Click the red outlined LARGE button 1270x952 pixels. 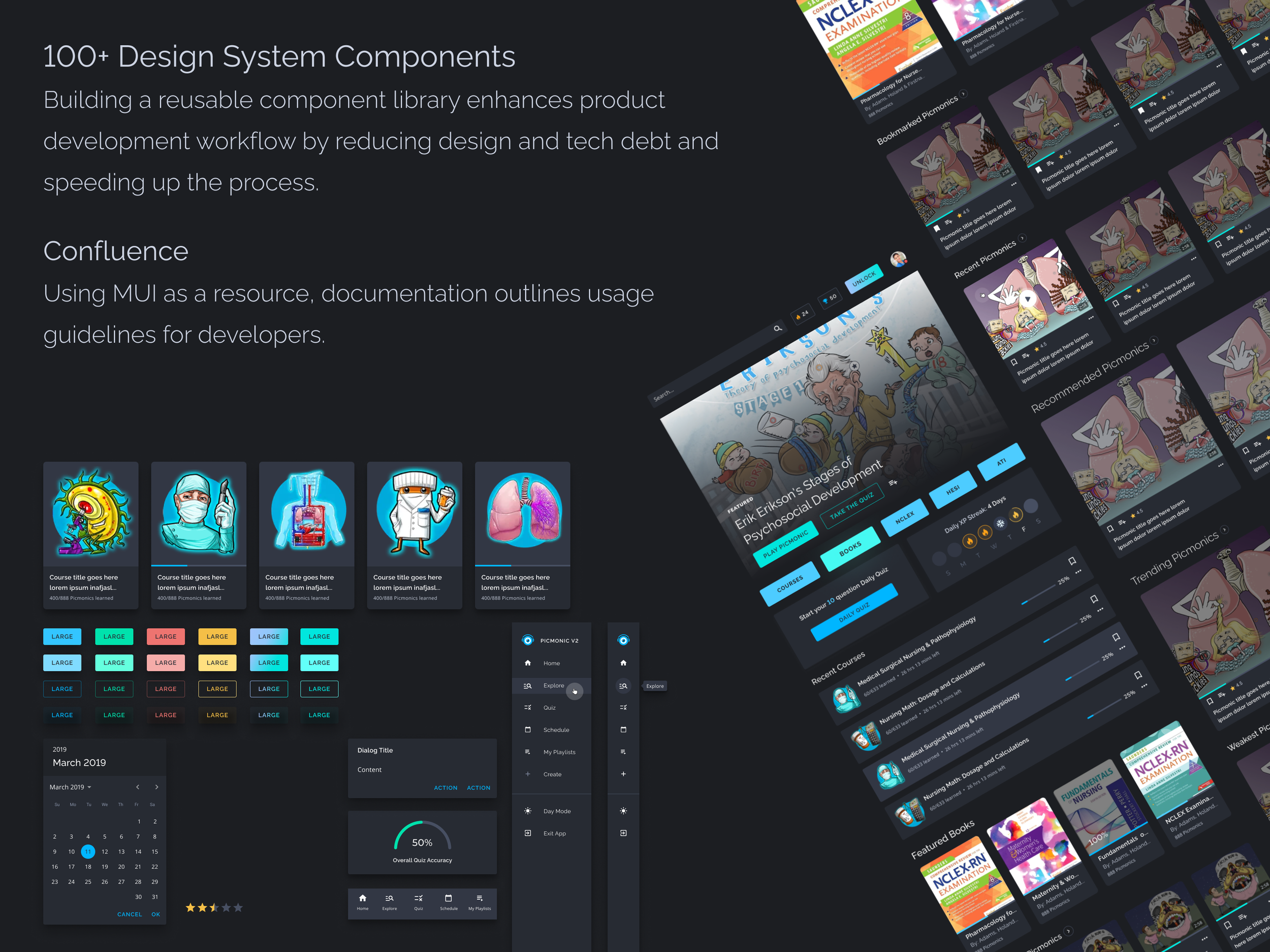165,688
